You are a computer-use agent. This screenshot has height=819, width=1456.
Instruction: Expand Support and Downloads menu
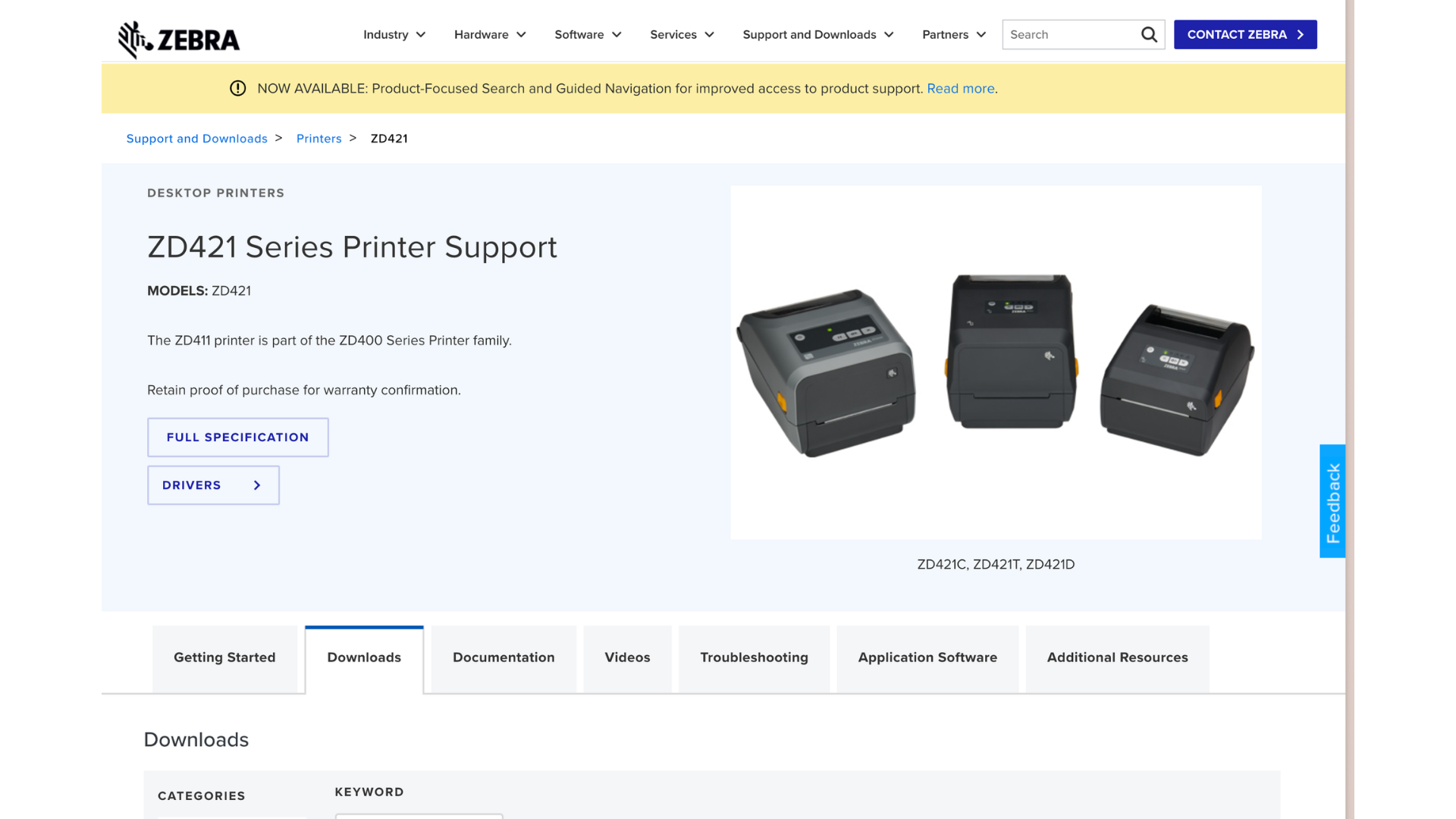[818, 35]
